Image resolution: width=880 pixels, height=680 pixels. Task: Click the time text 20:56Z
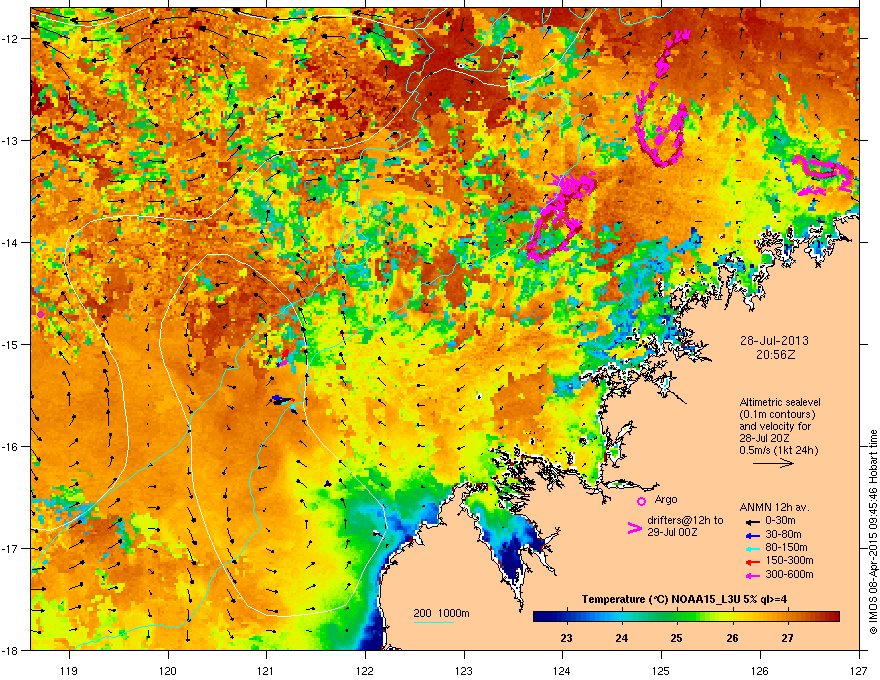pos(775,355)
